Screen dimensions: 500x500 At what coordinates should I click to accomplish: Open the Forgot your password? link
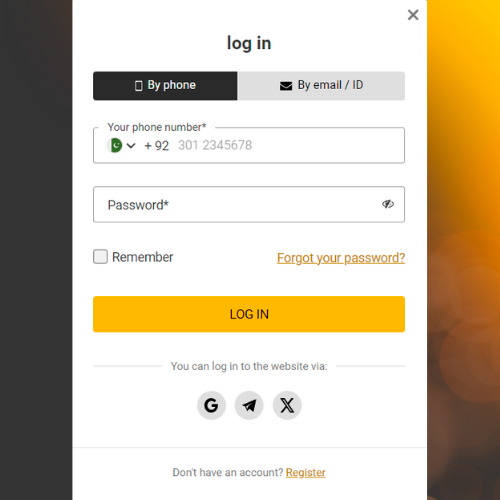[341, 258]
